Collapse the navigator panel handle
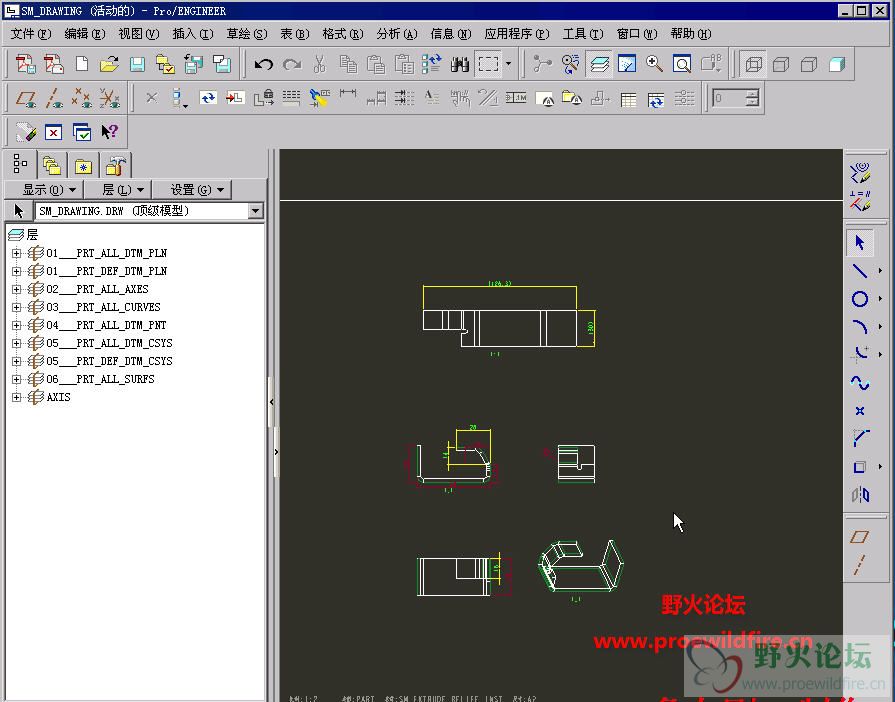The image size is (895, 702). click(x=272, y=402)
